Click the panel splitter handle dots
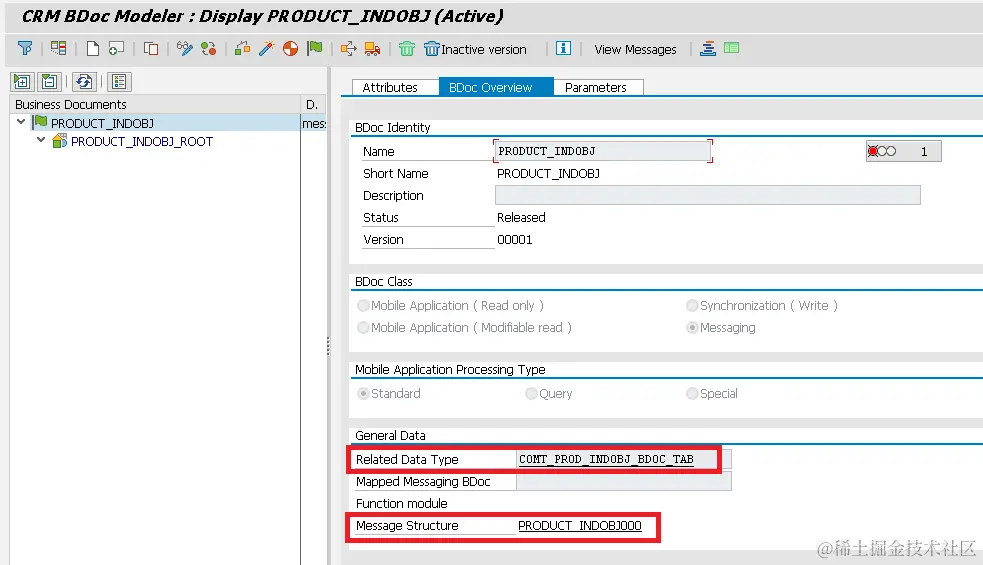983x565 pixels. point(328,346)
